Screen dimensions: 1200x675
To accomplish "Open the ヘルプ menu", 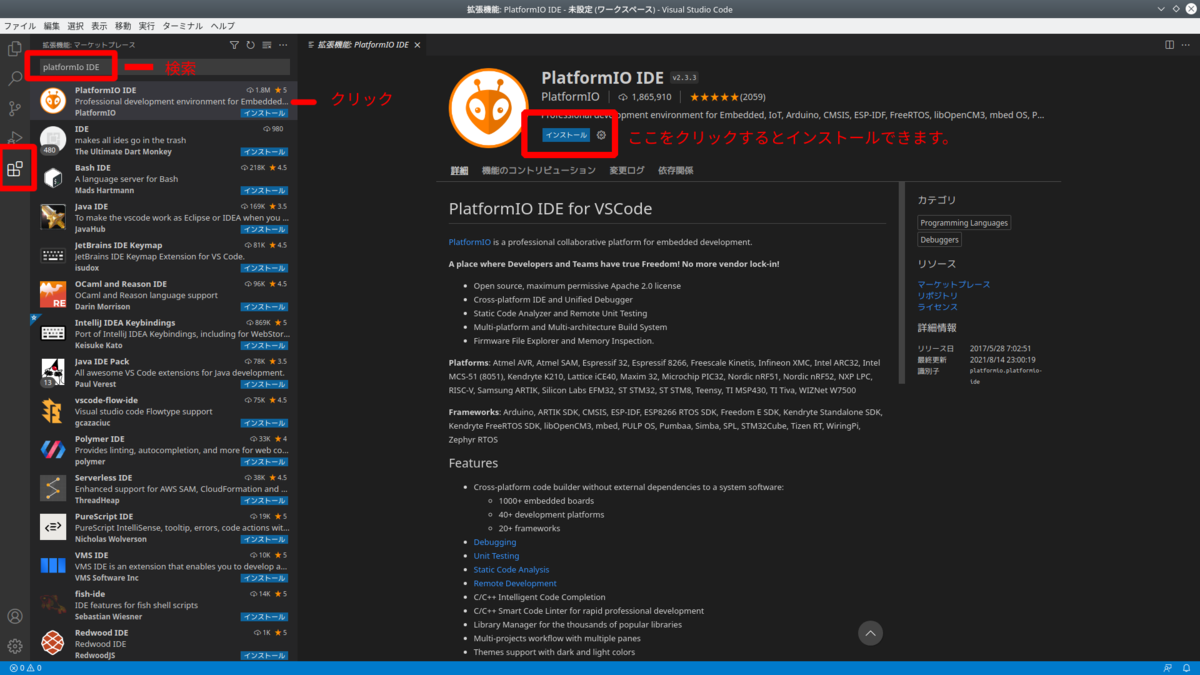I will tap(223, 26).
